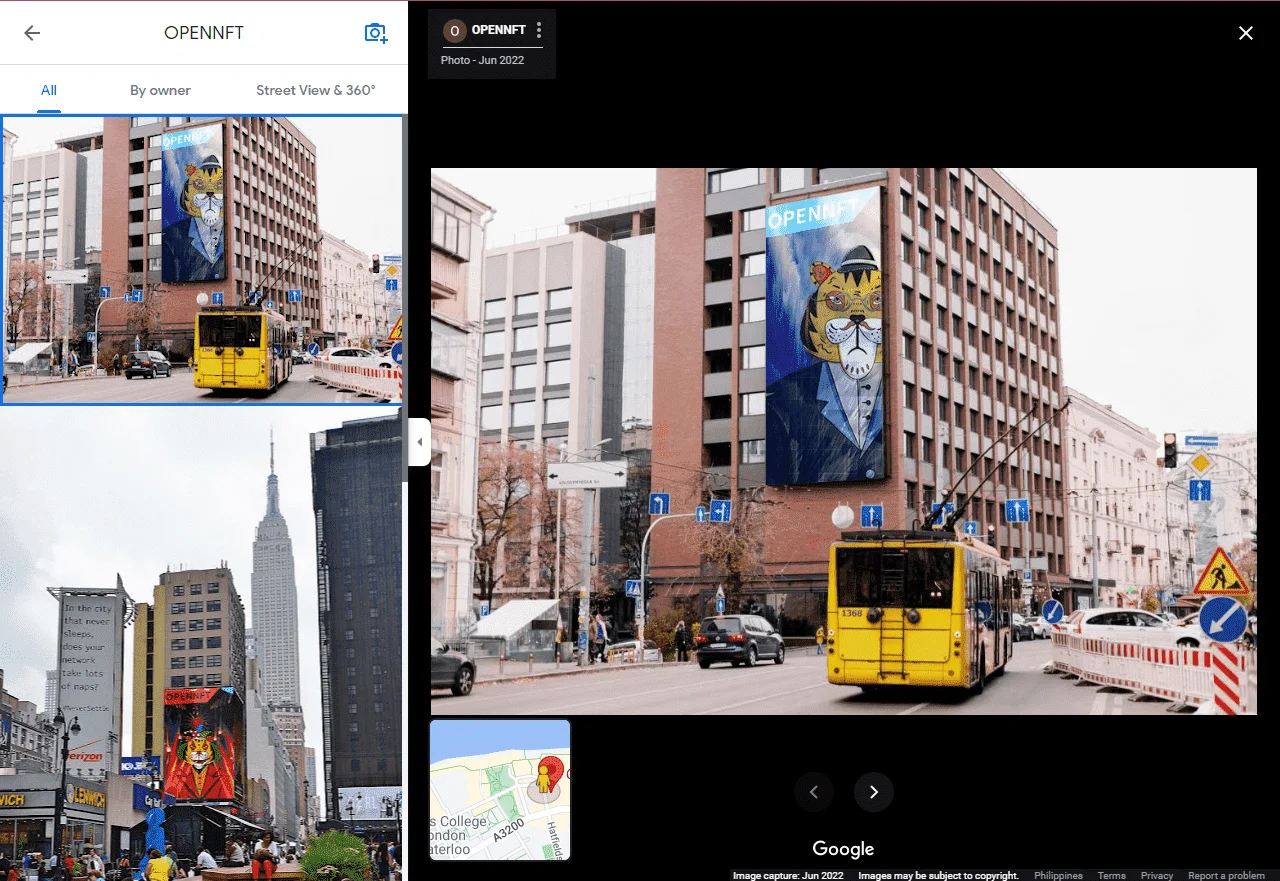Image resolution: width=1280 pixels, height=881 pixels.
Task: Go back using the left arrow
Action: point(32,33)
